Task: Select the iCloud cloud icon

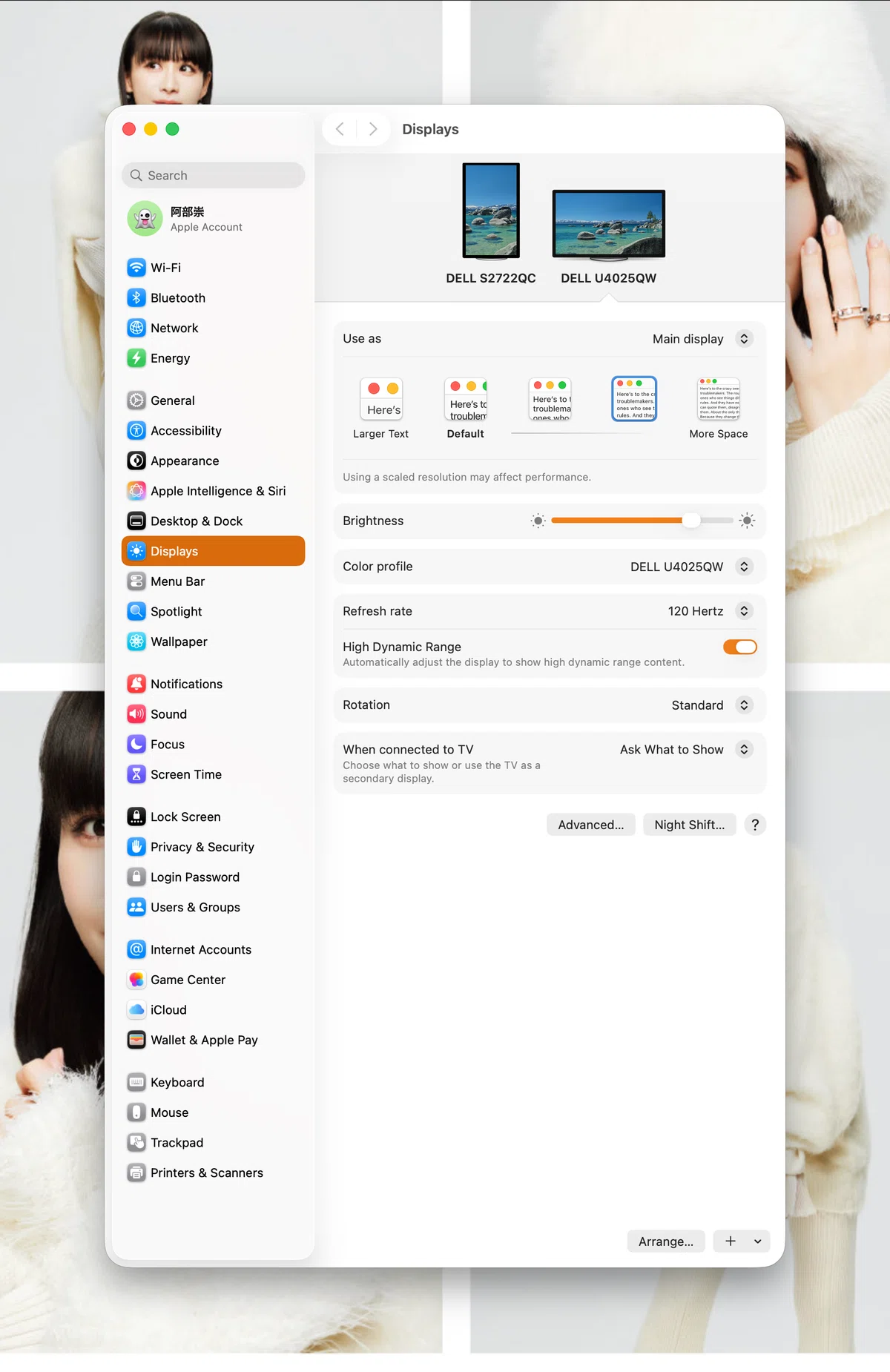Action: pyautogui.click(x=136, y=1010)
